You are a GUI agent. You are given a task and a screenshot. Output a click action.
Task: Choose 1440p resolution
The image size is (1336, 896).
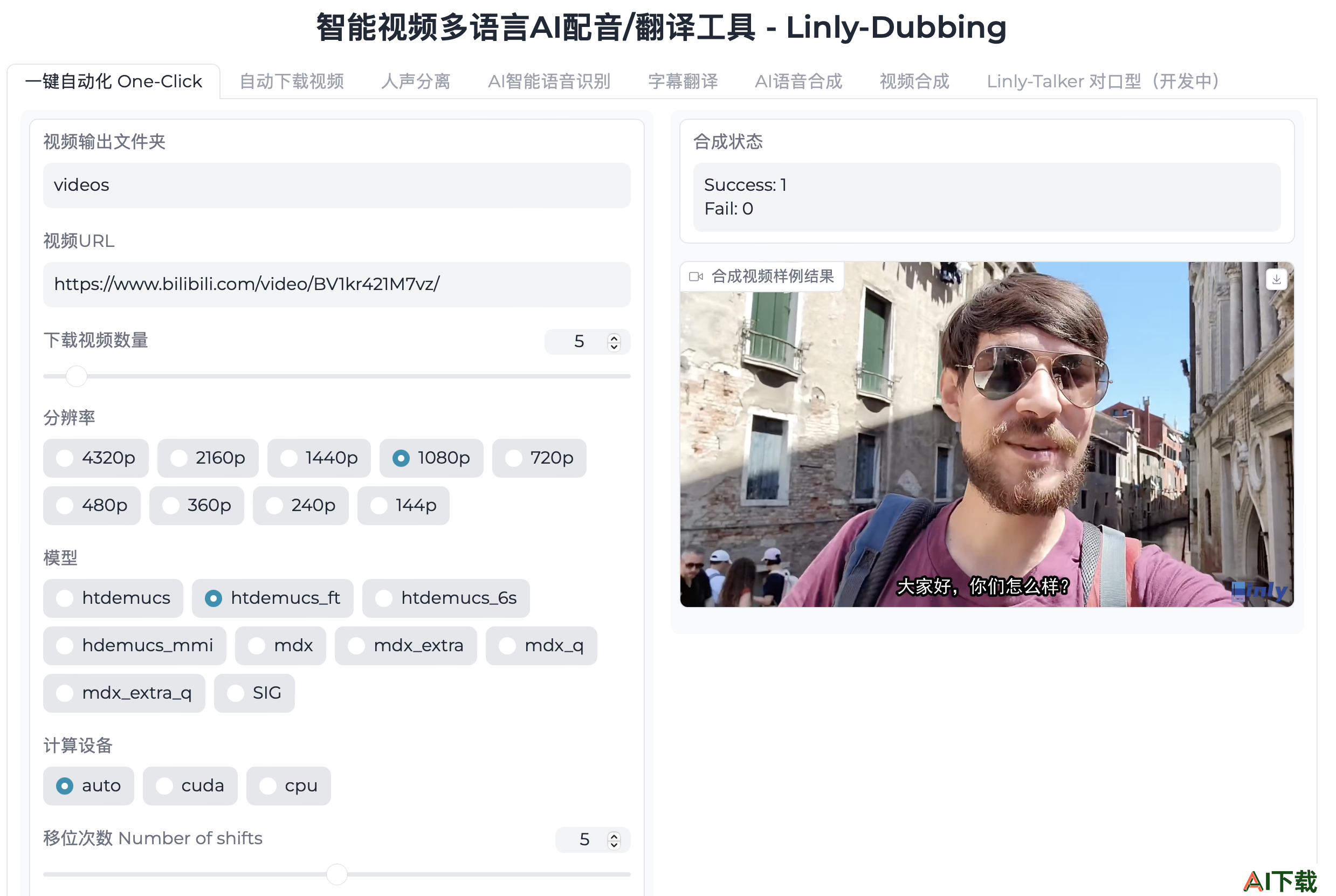319,458
